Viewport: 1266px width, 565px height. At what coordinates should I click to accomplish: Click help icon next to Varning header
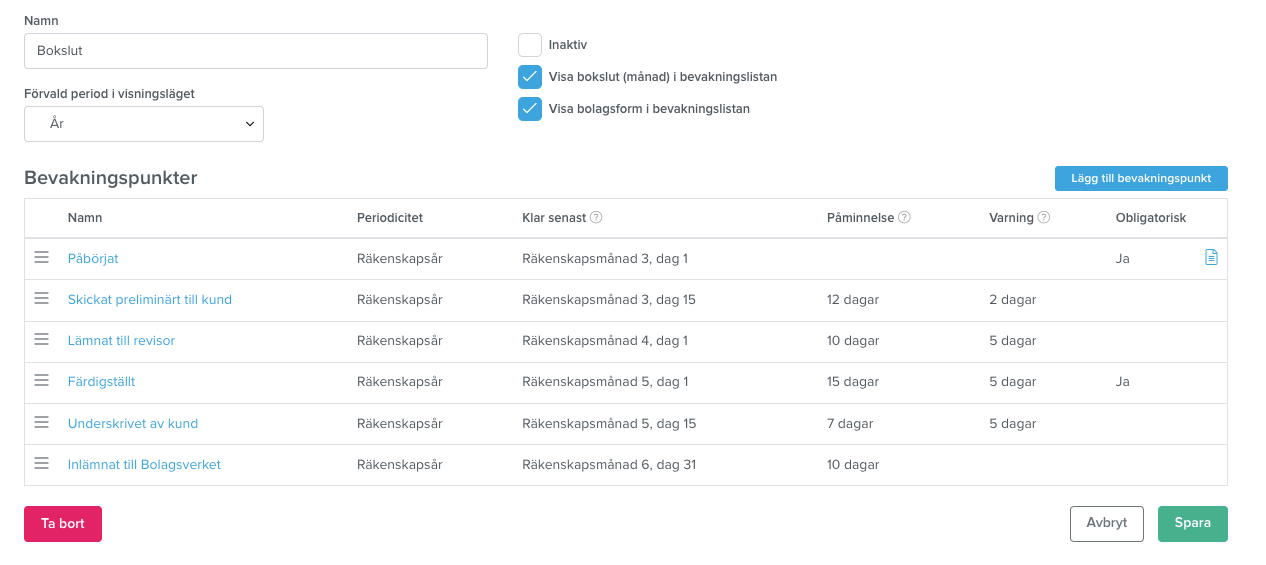pyautogui.click(x=1044, y=218)
